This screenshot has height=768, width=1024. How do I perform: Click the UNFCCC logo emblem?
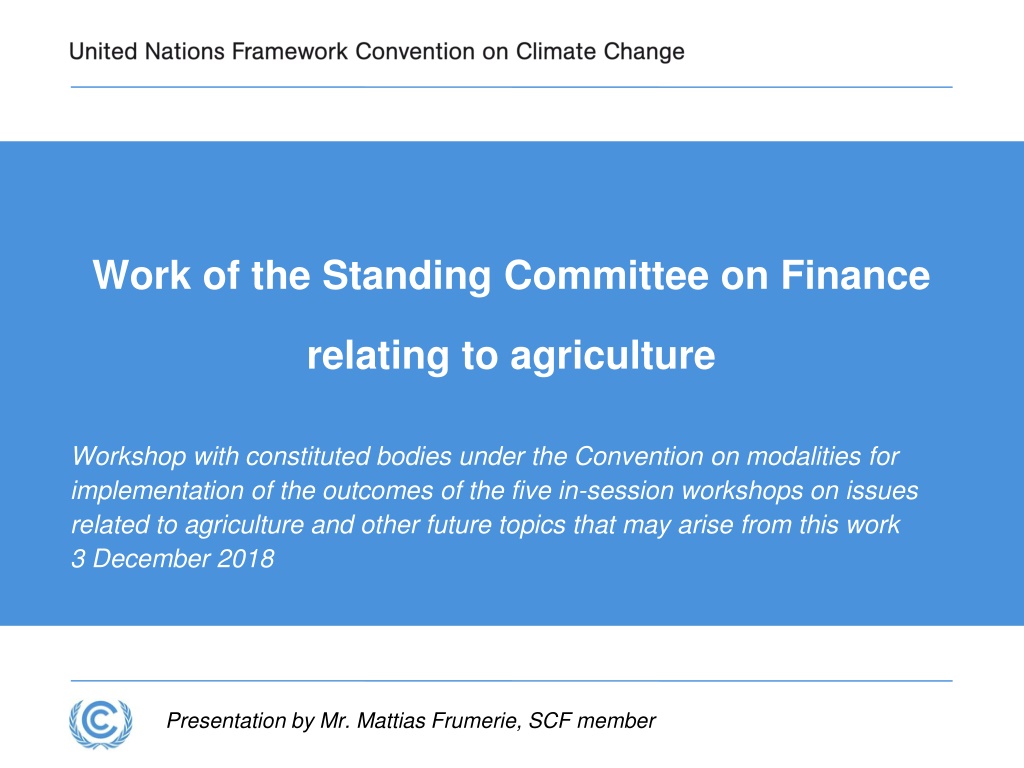tap(101, 723)
